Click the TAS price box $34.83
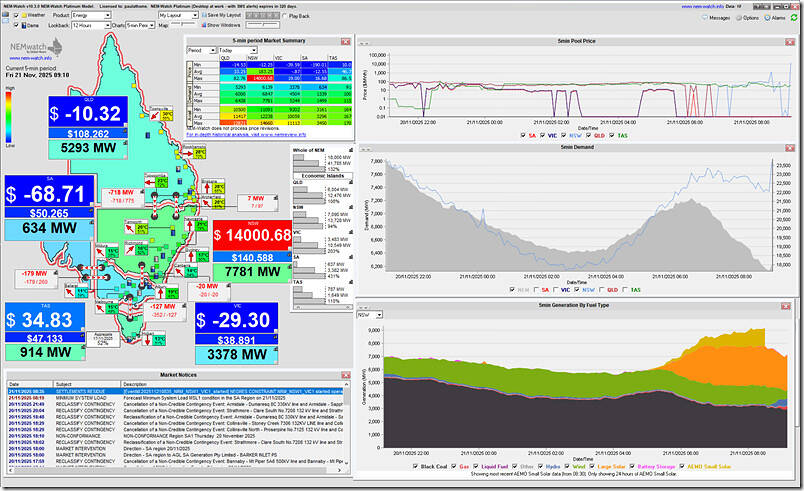 [x=45, y=318]
